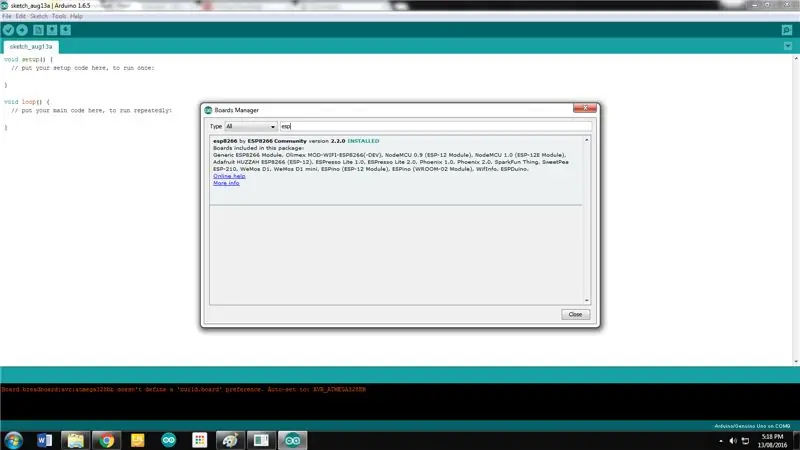Open the Windows Start menu

tap(13, 440)
